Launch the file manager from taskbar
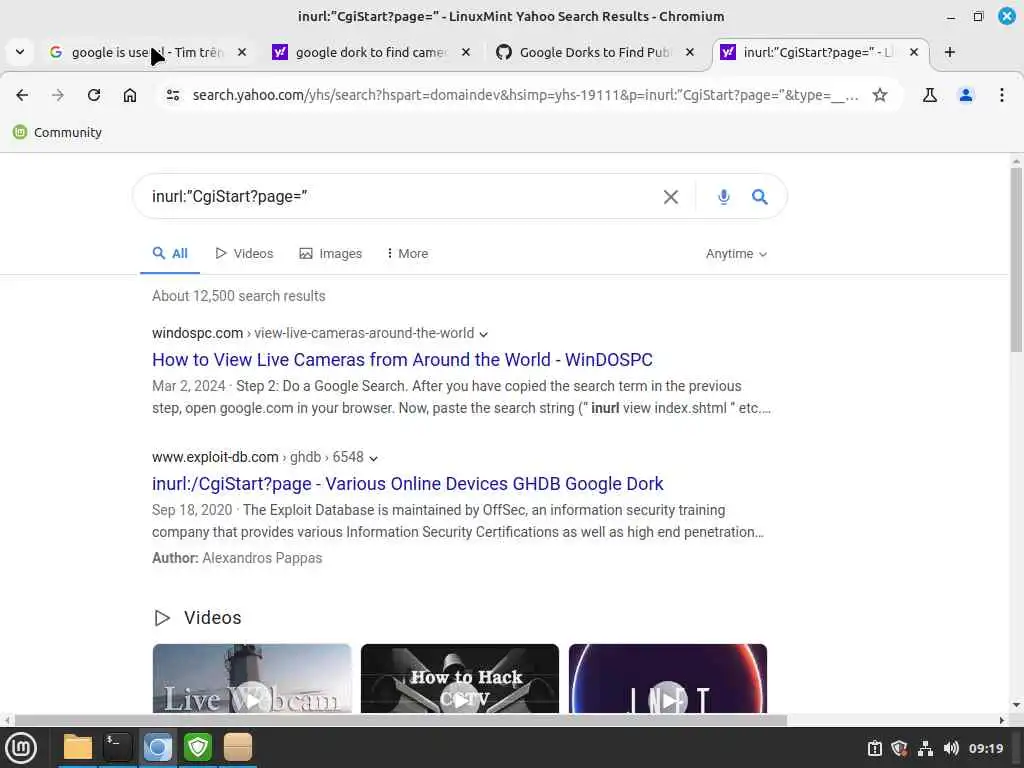 [x=77, y=747]
